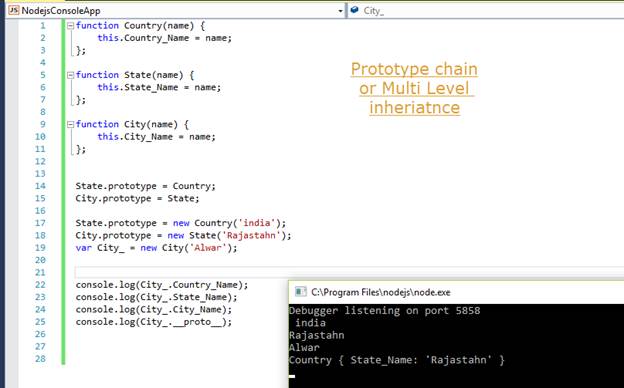The width and height of the screenshot is (624, 388).
Task: Click 'this.State_Name = name;' code line
Action: [x=159, y=88]
